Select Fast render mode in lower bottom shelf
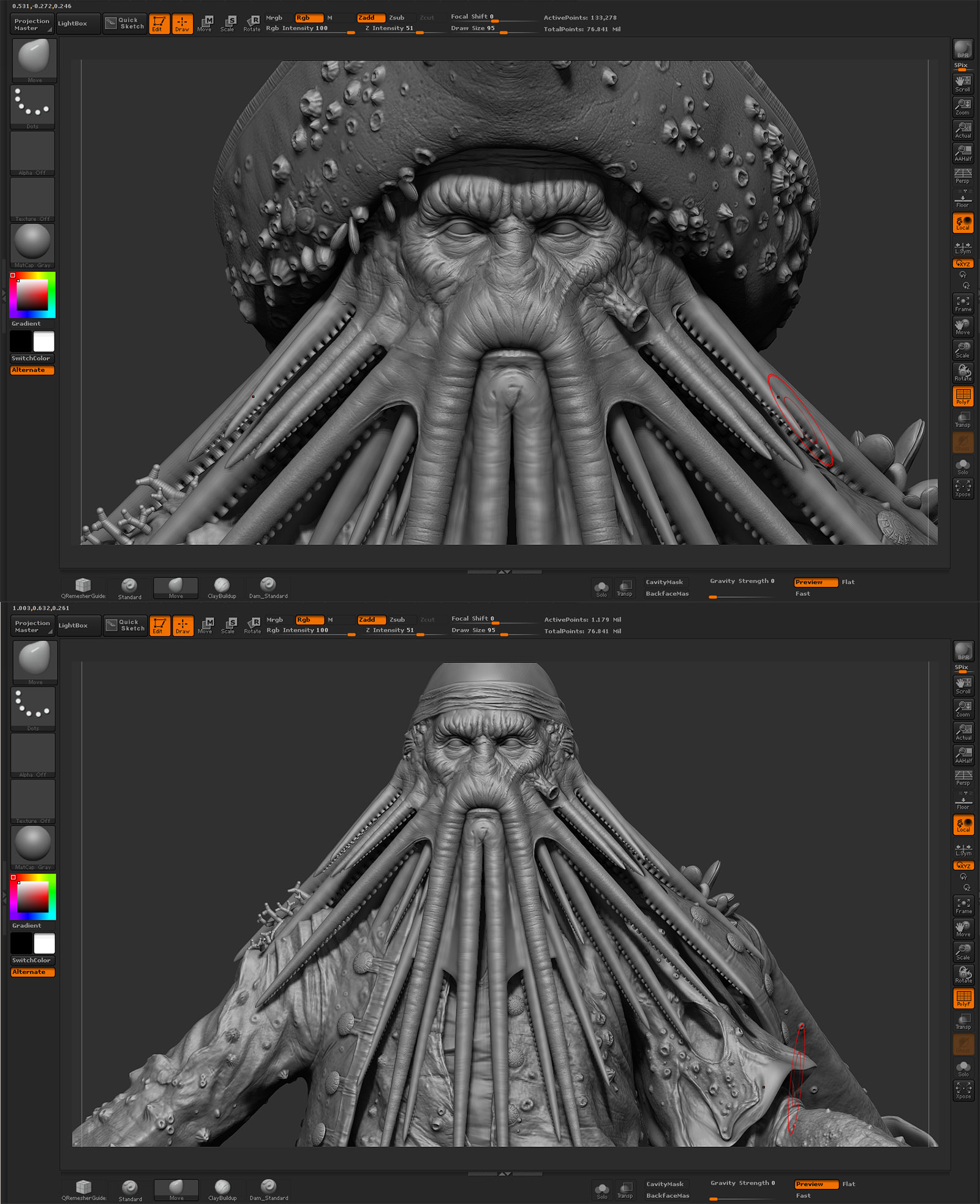The height and width of the screenshot is (1204, 980). click(x=804, y=1195)
